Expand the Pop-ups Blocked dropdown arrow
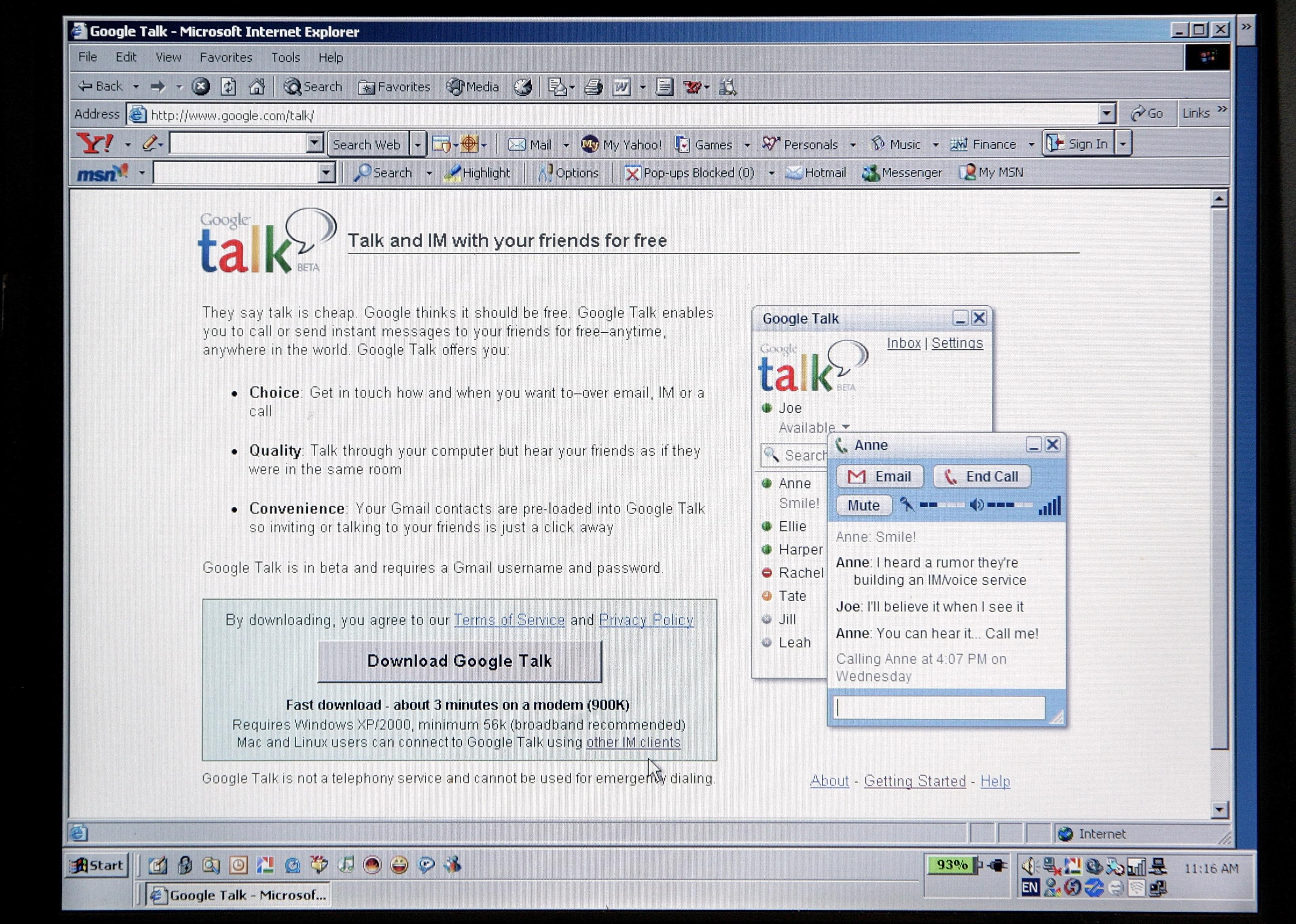Screen dimensions: 1296x924 click(771, 172)
